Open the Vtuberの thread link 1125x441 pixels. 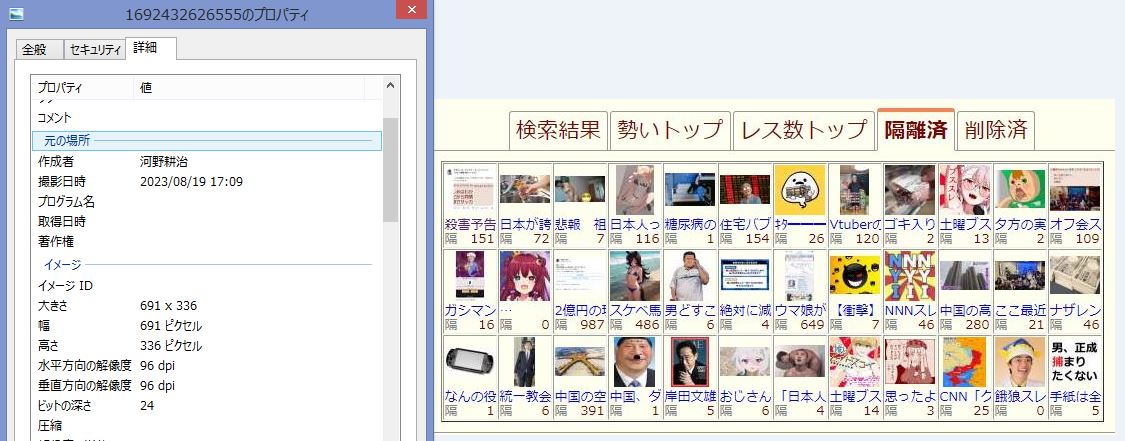click(x=854, y=224)
